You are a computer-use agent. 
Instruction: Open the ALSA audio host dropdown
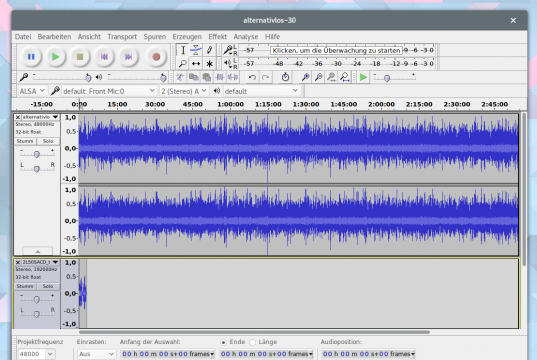pyautogui.click(x=32, y=91)
